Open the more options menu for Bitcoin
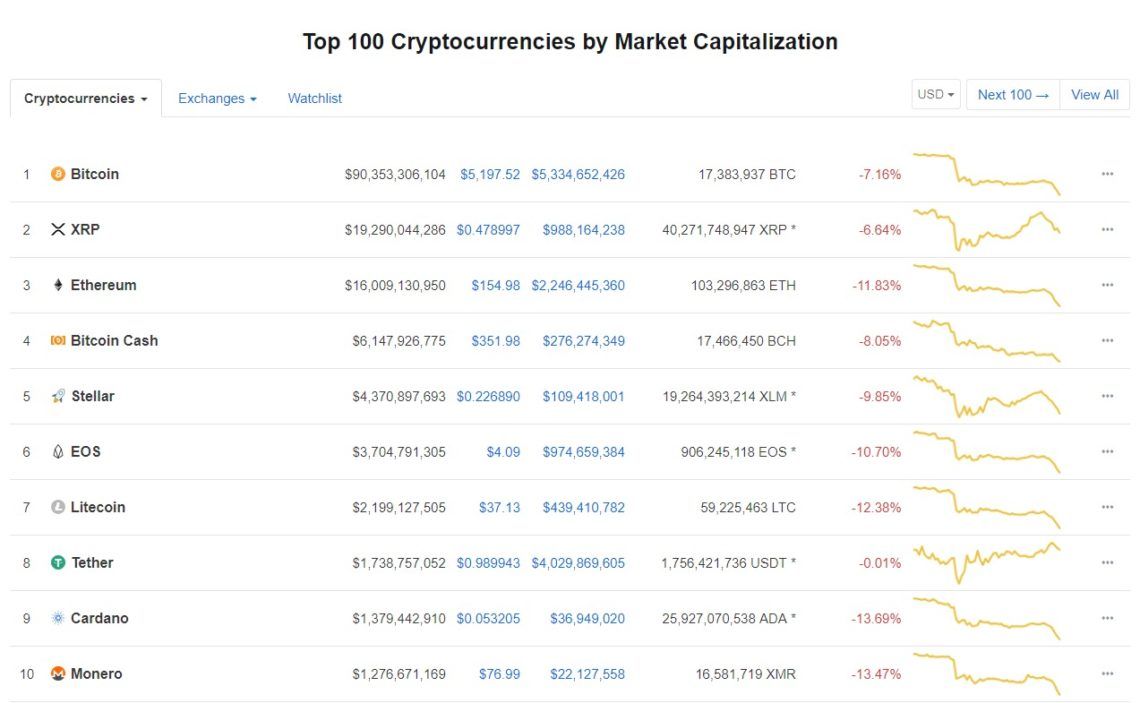The height and width of the screenshot is (703, 1140). pyautogui.click(x=1107, y=174)
